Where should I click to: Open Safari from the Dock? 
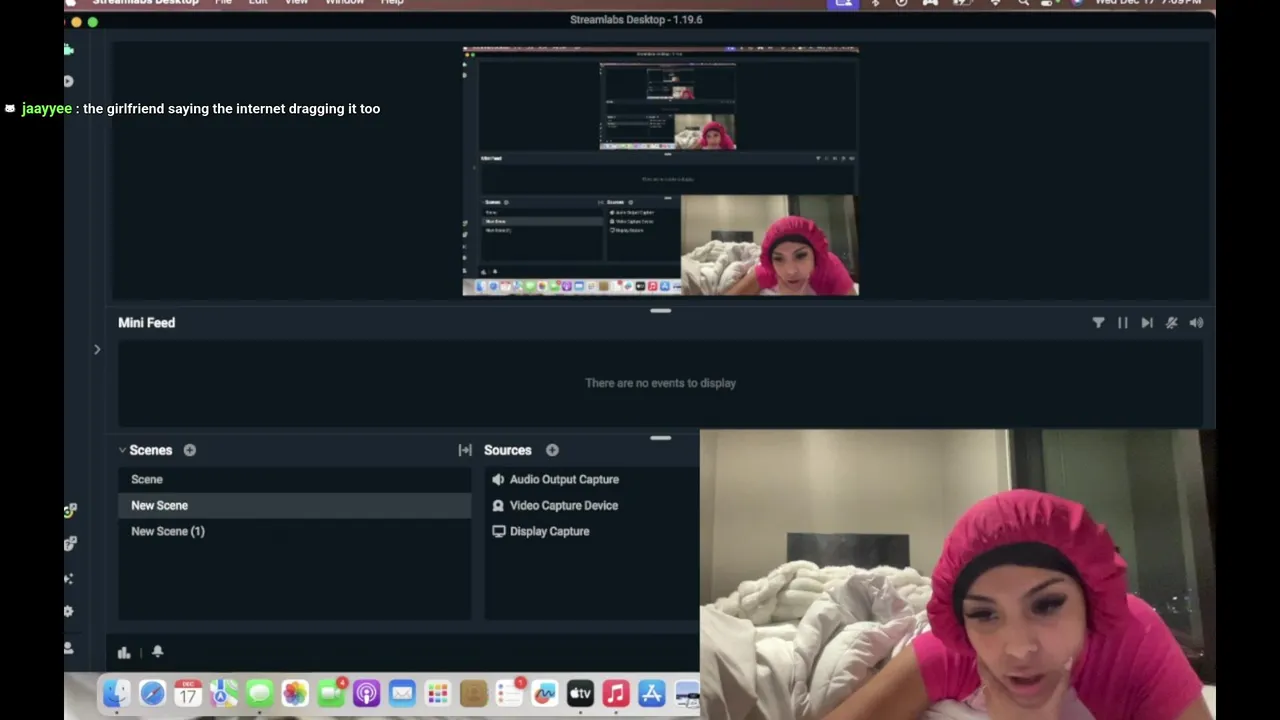pyautogui.click(x=152, y=693)
